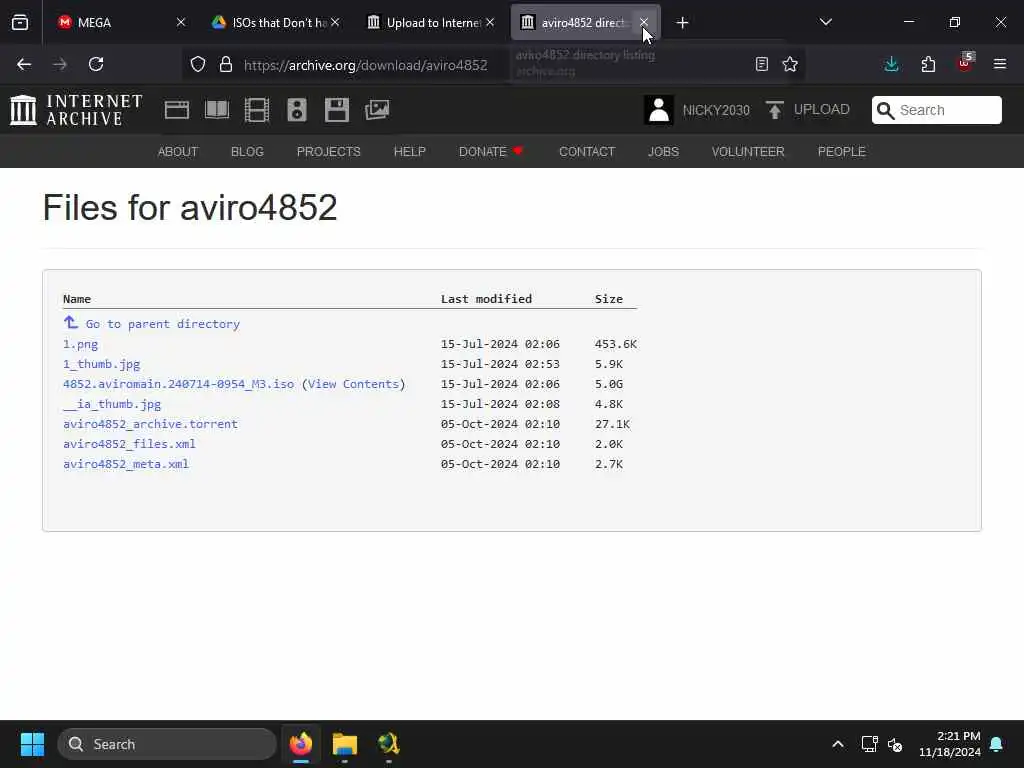Viewport: 1024px width, 768px height.
Task: Open the Firefox downloads panel
Action: (891, 64)
